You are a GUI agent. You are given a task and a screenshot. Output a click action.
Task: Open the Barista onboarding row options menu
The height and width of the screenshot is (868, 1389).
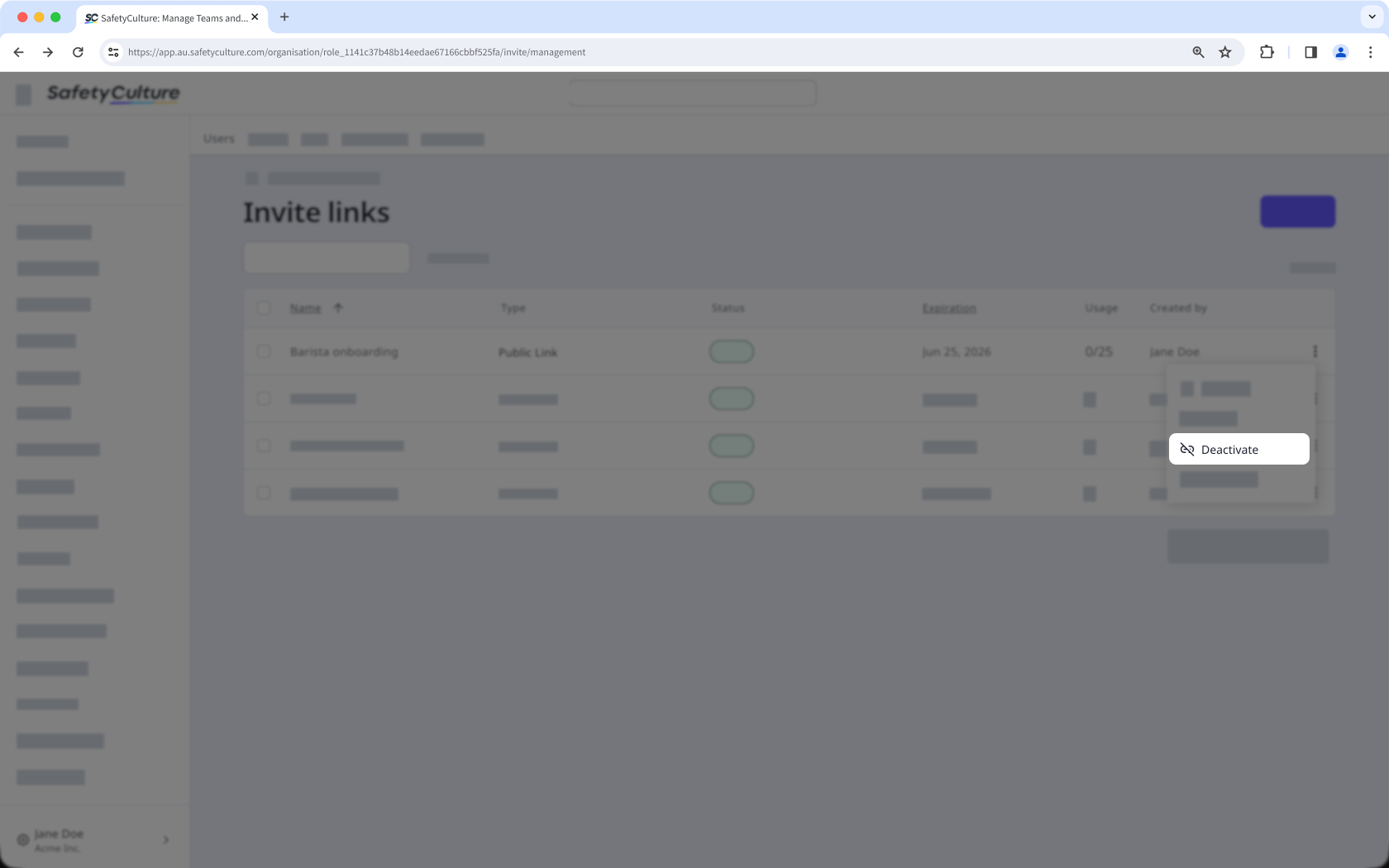click(x=1315, y=351)
